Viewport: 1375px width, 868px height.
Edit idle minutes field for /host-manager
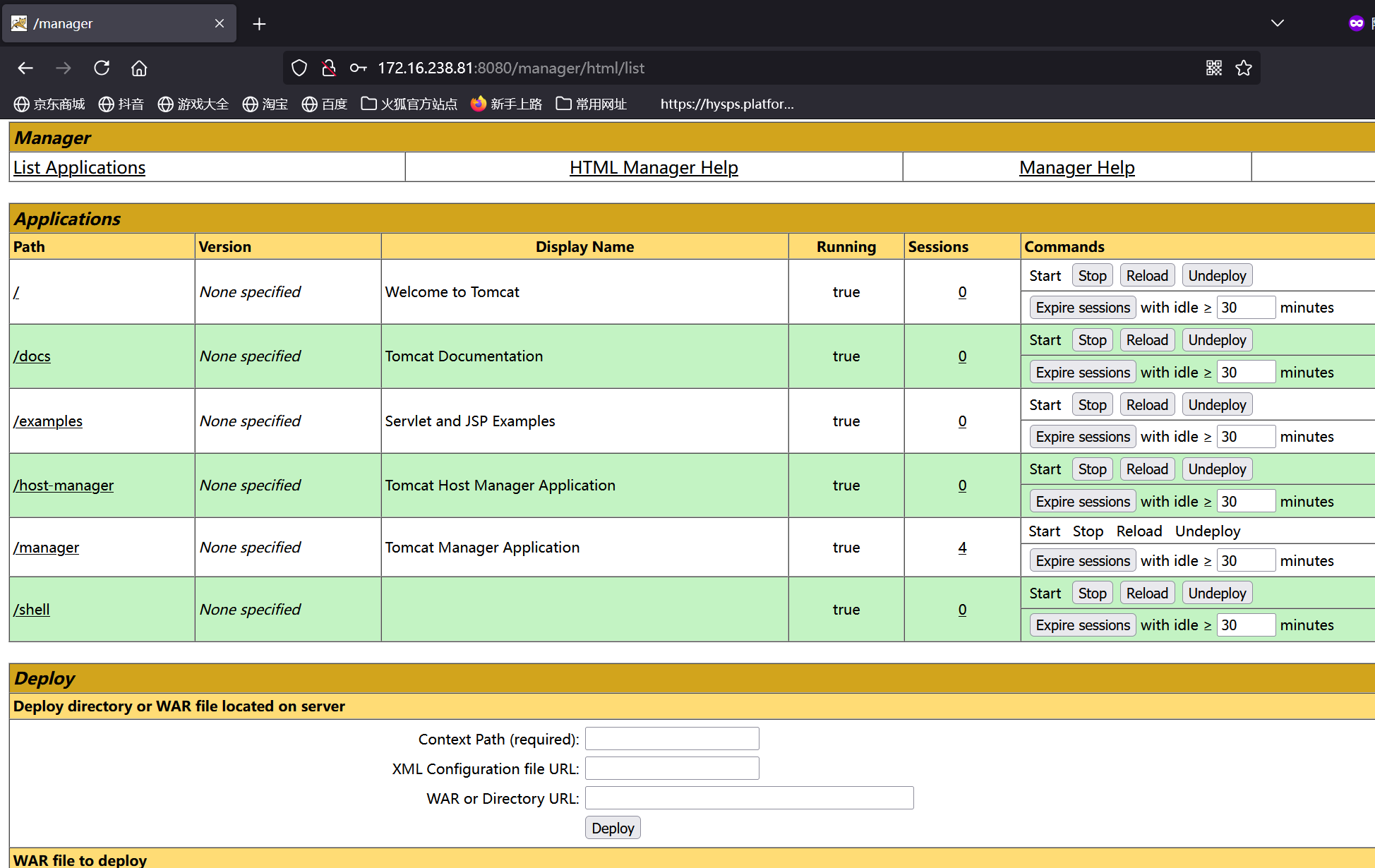click(x=1246, y=501)
